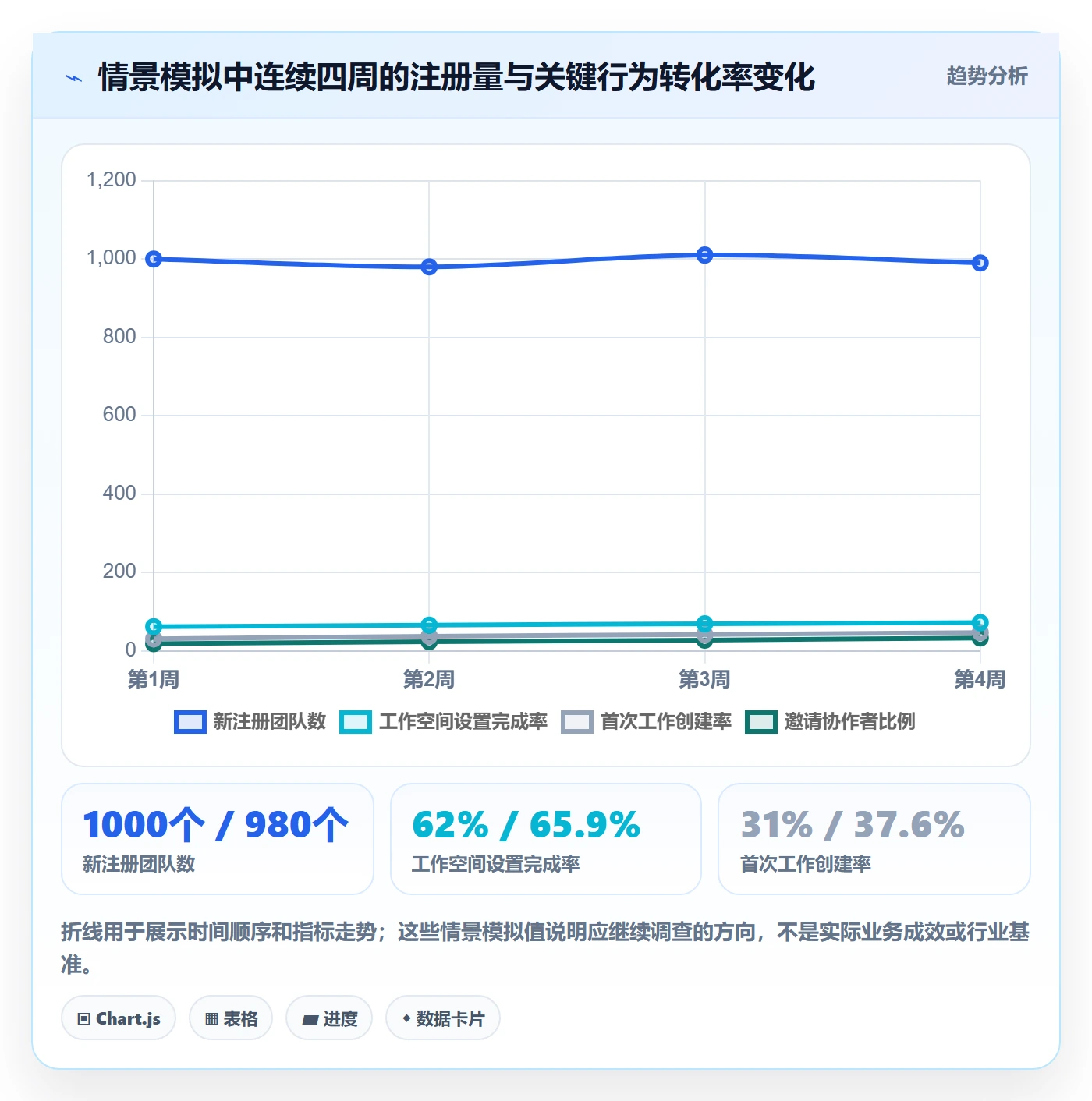Click the 首次工作创建率 stat card label

pos(806,864)
